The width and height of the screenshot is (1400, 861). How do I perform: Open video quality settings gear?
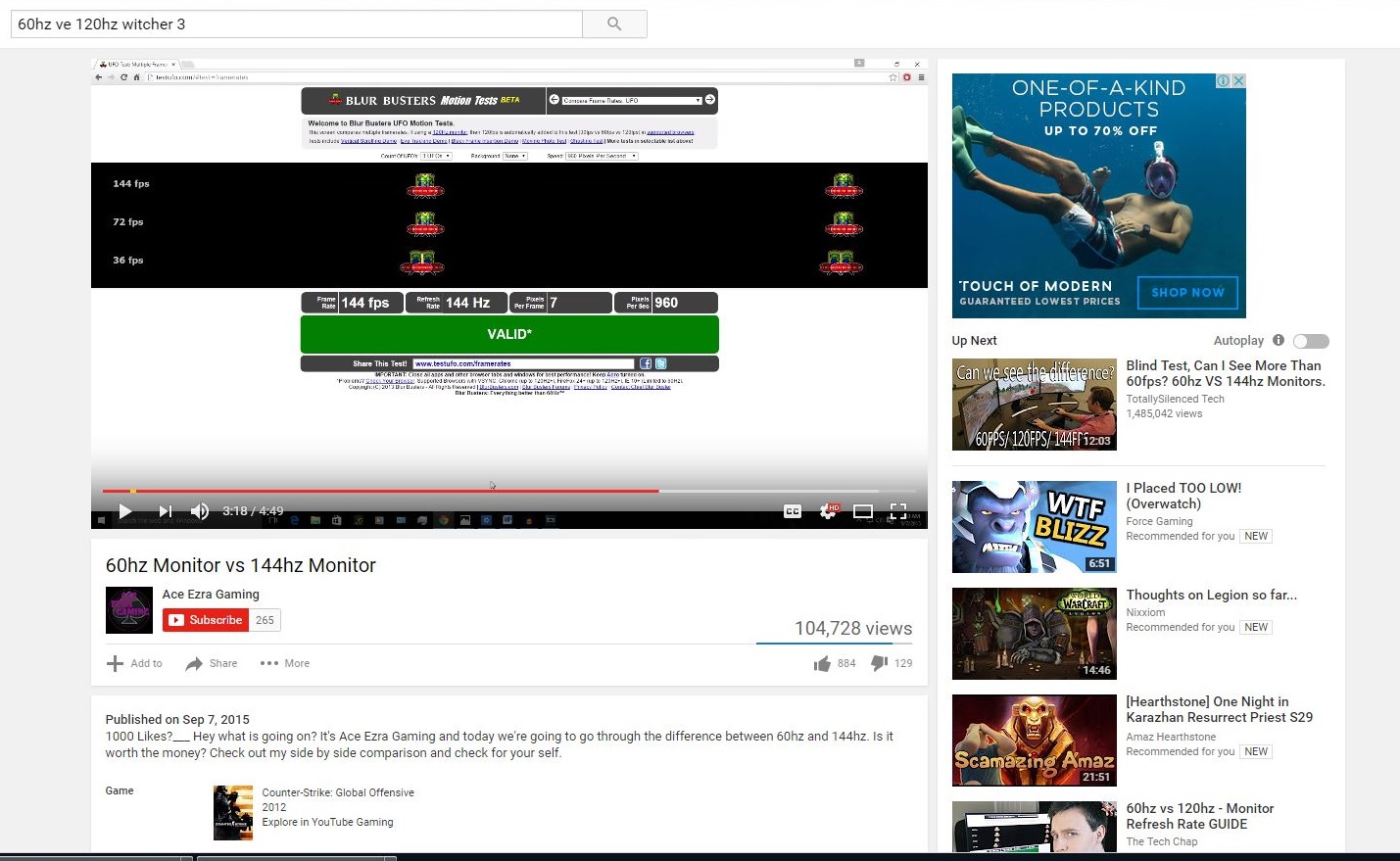829,510
